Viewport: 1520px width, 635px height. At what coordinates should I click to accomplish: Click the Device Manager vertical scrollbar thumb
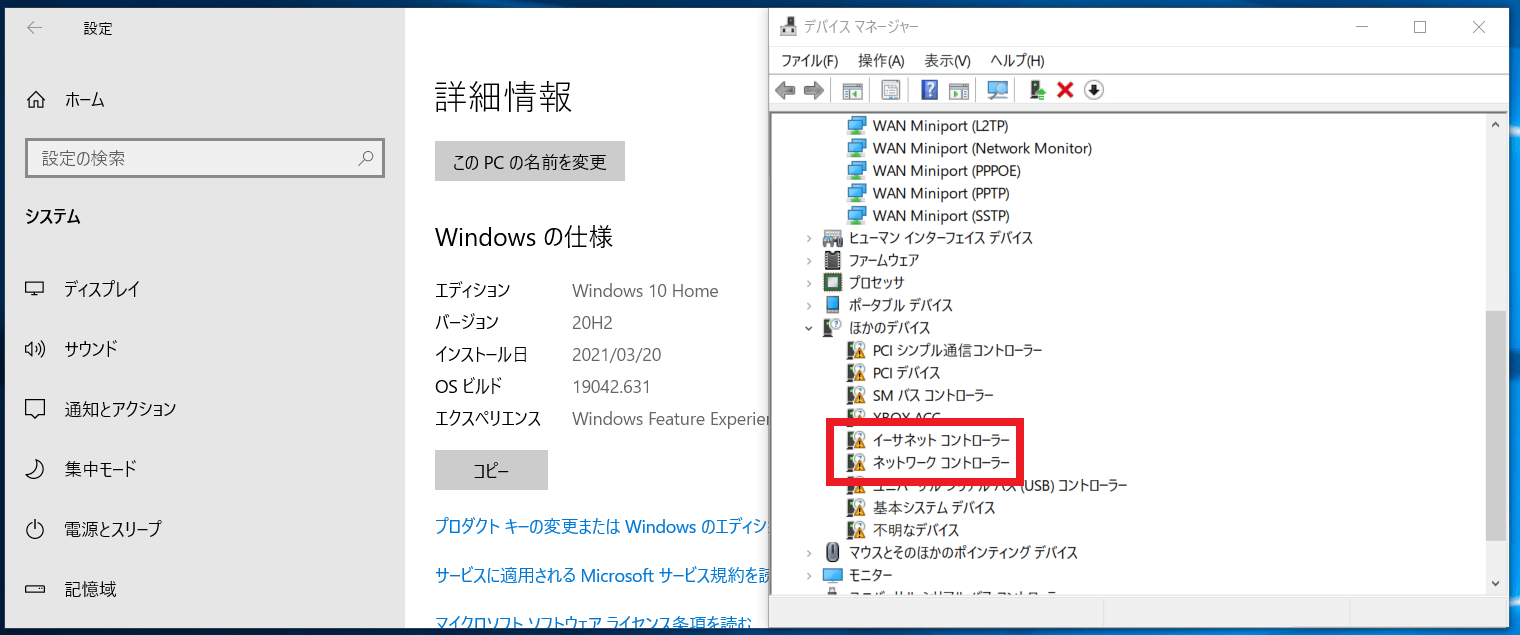click(x=1496, y=425)
